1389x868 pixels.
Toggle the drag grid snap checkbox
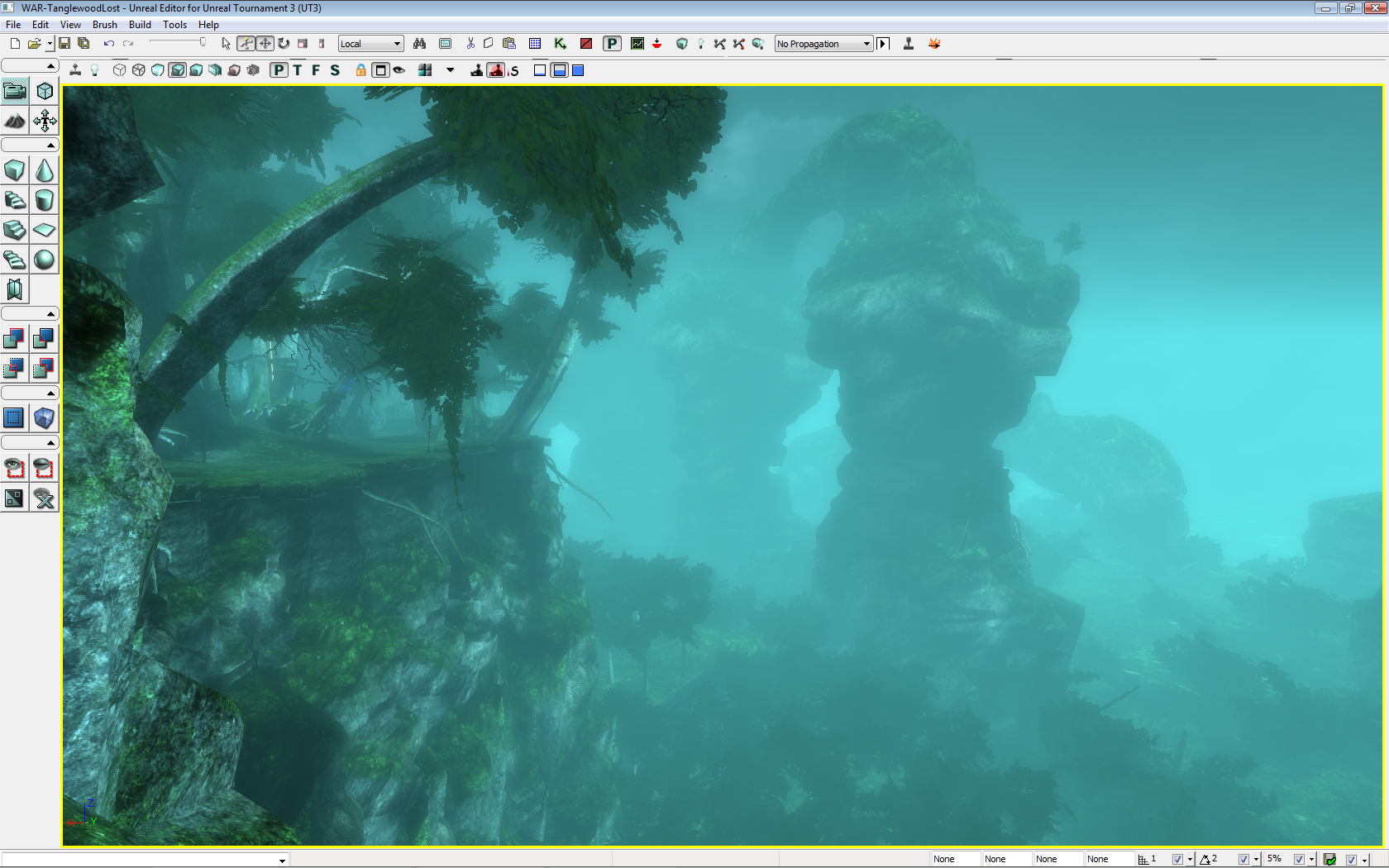pyautogui.click(x=1177, y=859)
